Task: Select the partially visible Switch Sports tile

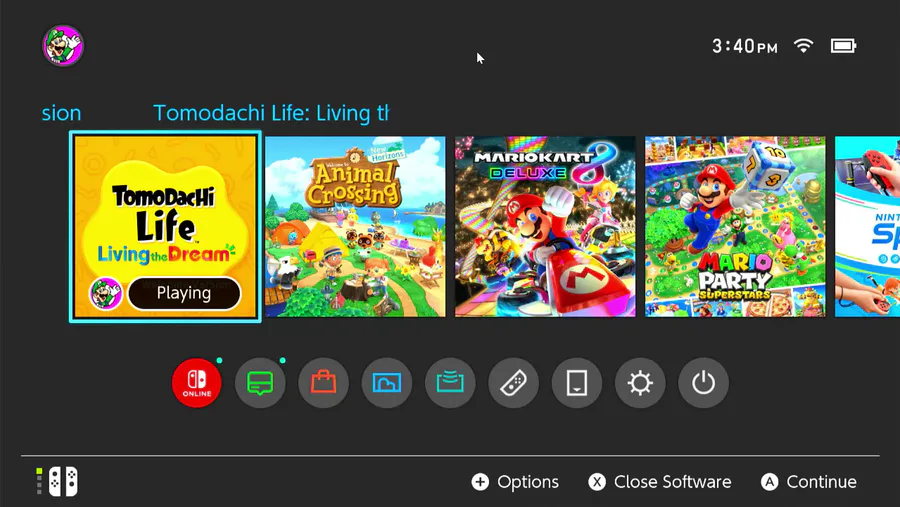Action: coord(867,226)
